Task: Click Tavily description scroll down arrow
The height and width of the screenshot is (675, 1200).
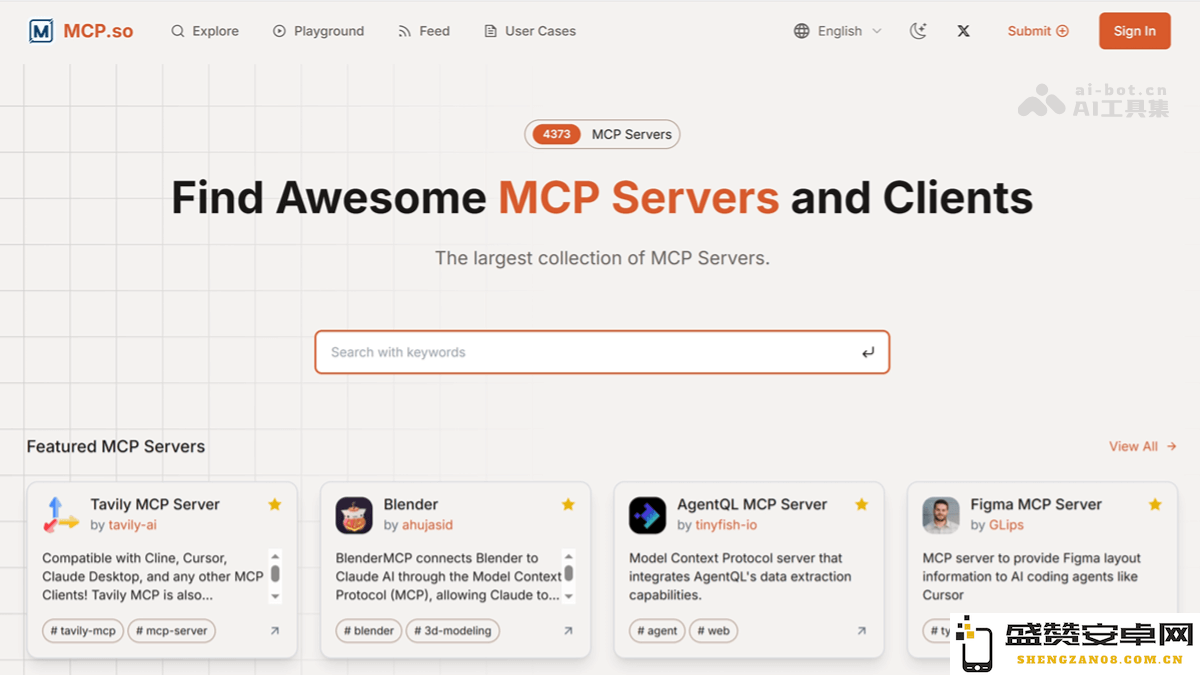Action: click(275, 597)
